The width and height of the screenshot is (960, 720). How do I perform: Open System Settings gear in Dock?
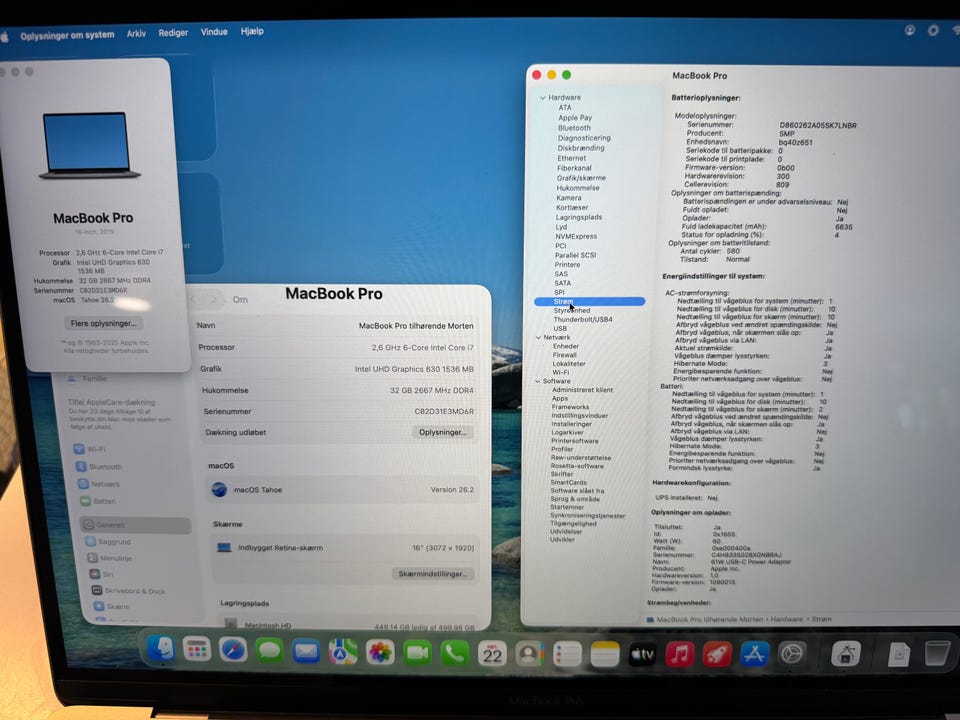pyautogui.click(x=792, y=654)
